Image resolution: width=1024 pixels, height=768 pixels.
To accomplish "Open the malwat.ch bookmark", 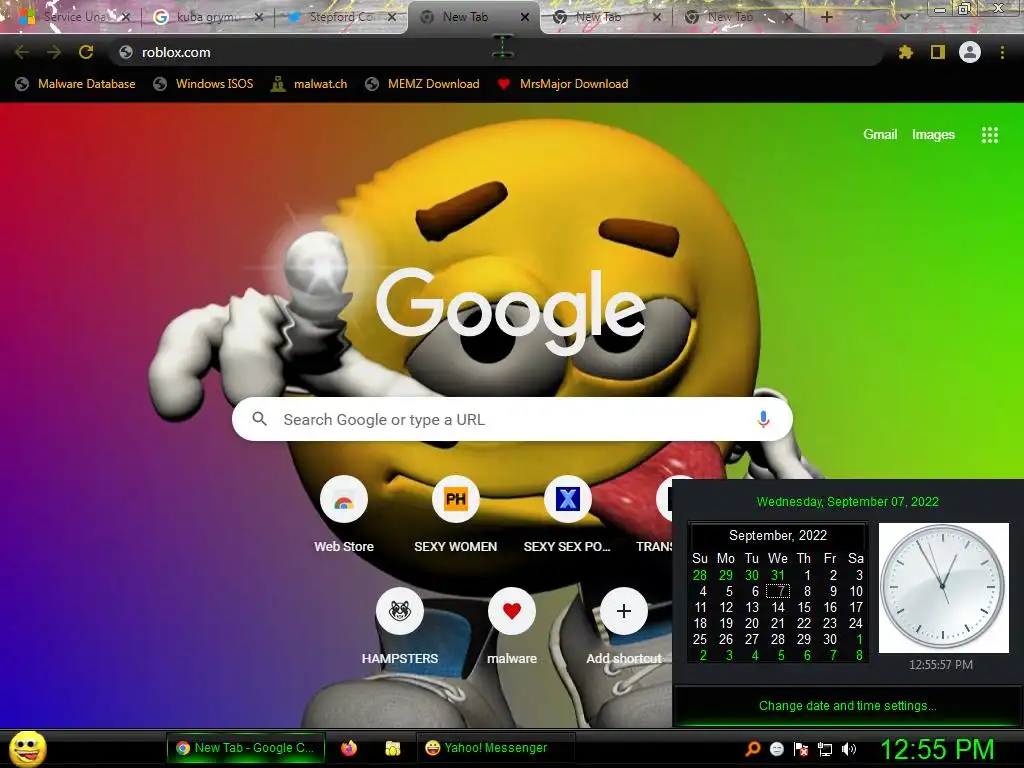I will click(x=310, y=84).
